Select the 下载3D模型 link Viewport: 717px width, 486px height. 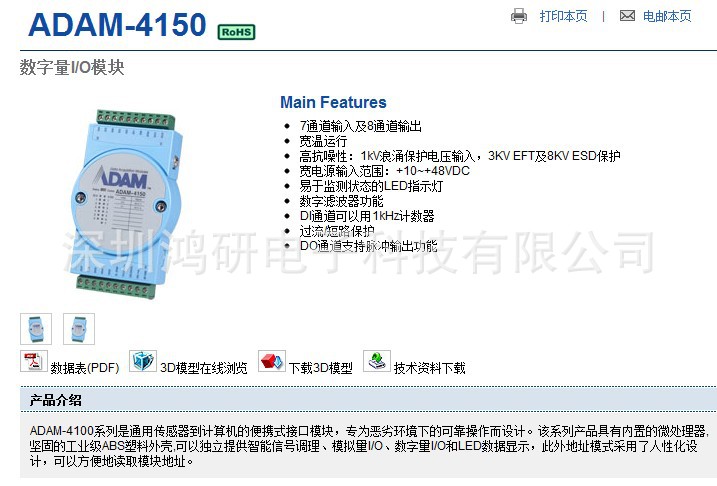click(321, 368)
